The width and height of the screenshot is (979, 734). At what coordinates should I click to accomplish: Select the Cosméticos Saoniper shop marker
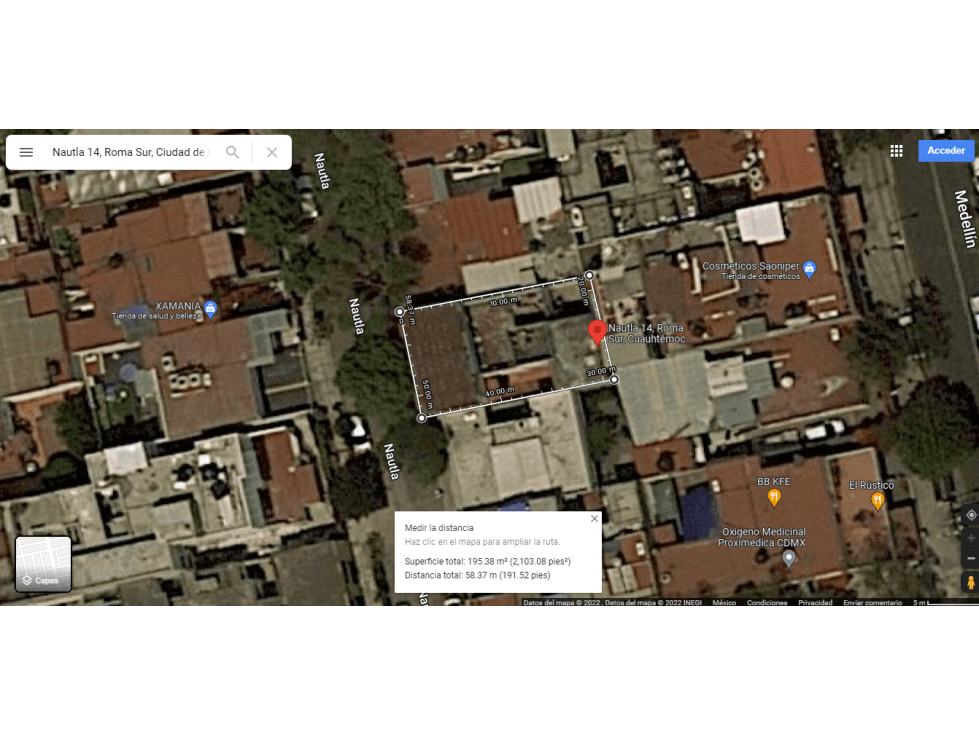pyautogui.click(x=810, y=270)
